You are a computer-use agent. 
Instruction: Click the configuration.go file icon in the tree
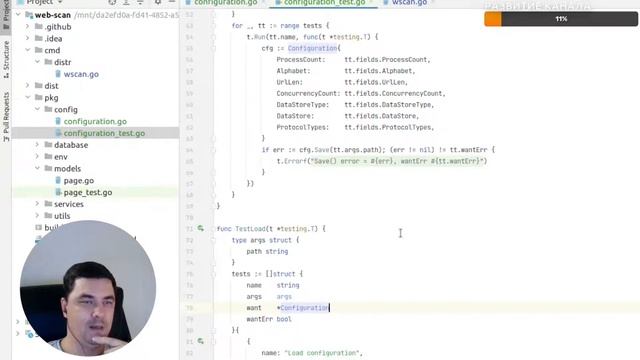pos(58,121)
